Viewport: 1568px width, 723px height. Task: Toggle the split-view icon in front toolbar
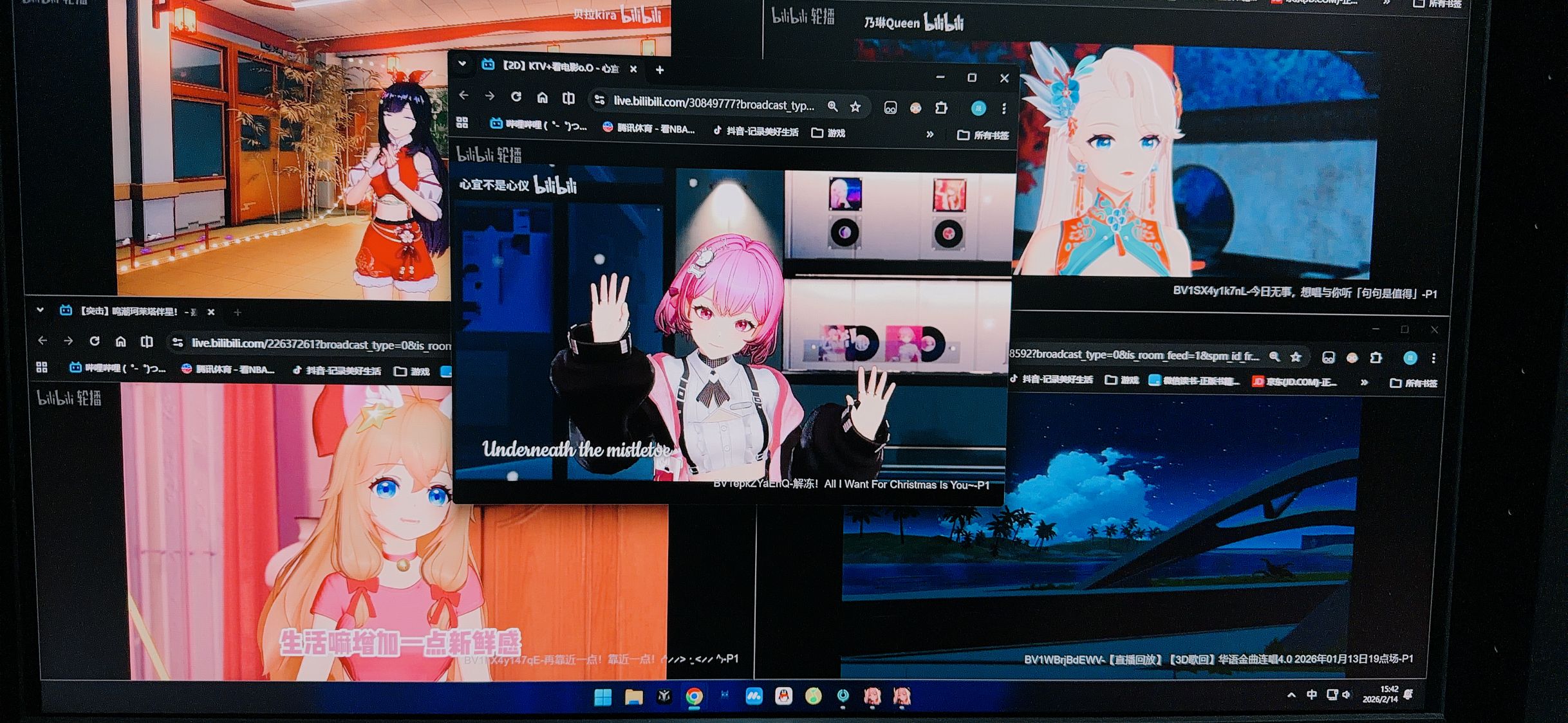click(x=568, y=98)
